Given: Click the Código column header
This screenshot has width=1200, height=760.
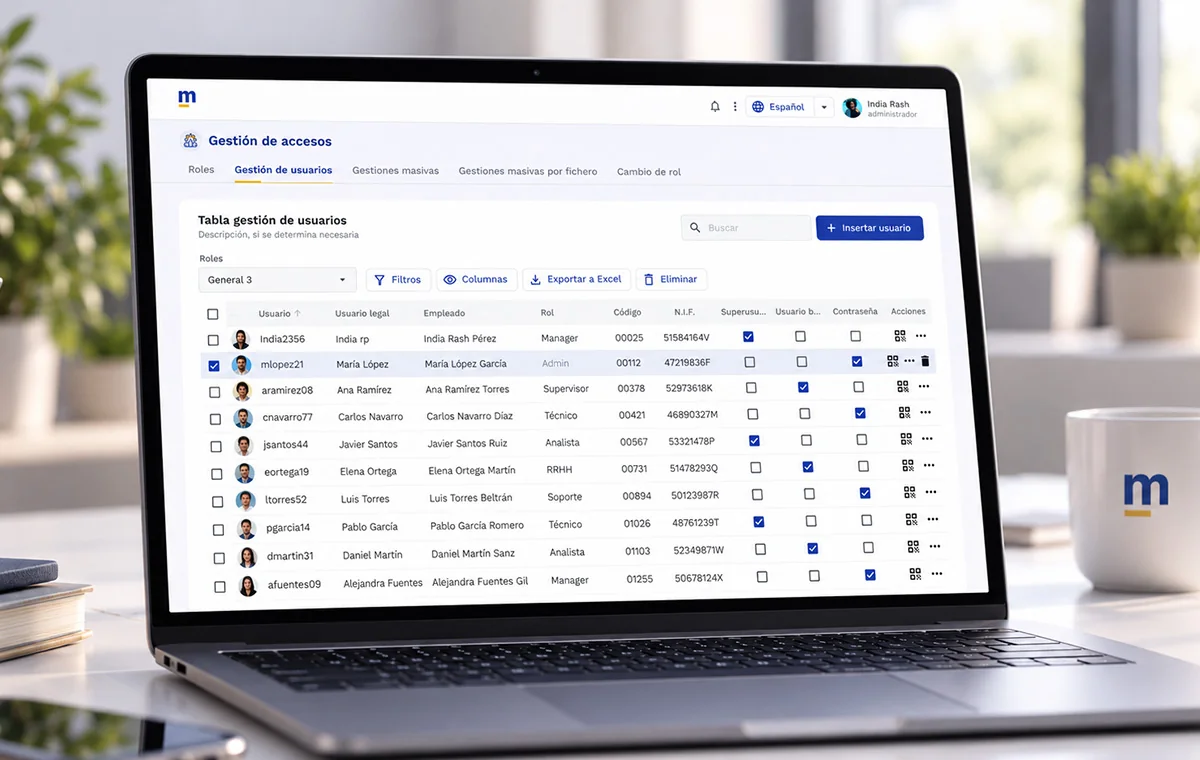Looking at the screenshot, I should click(627, 312).
